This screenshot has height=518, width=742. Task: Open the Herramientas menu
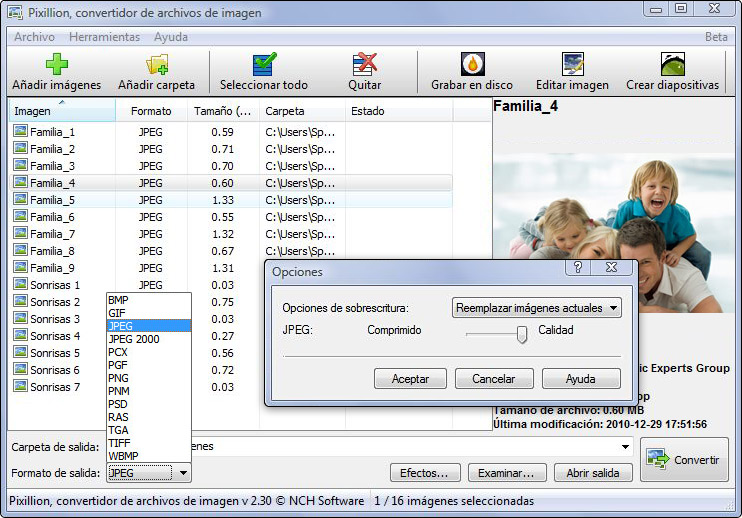pos(105,37)
